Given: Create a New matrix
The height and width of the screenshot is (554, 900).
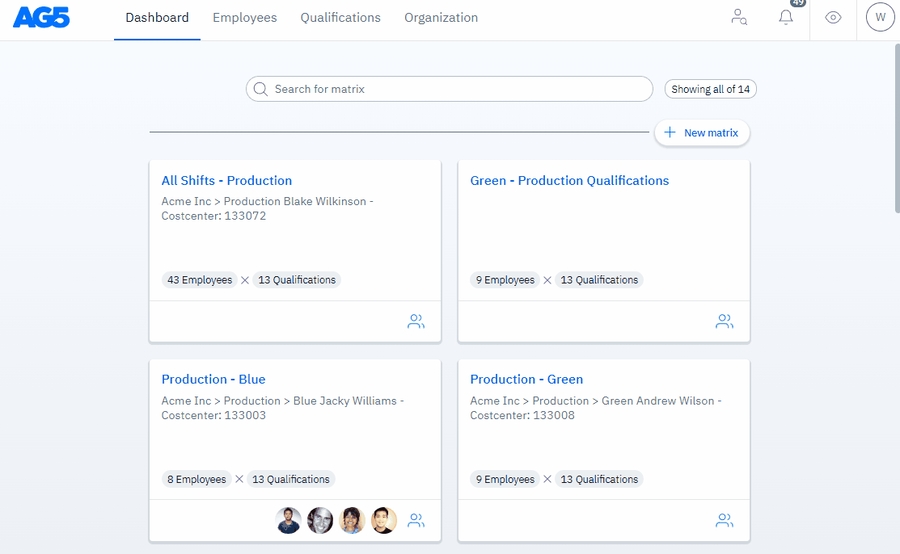Looking at the screenshot, I should tap(701, 133).
